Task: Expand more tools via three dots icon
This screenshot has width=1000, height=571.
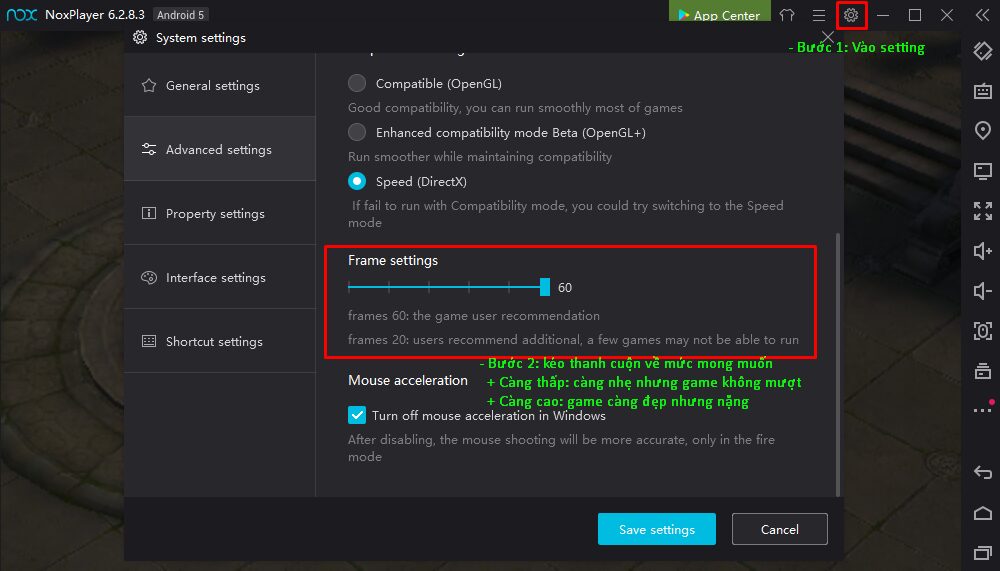Action: click(x=982, y=410)
